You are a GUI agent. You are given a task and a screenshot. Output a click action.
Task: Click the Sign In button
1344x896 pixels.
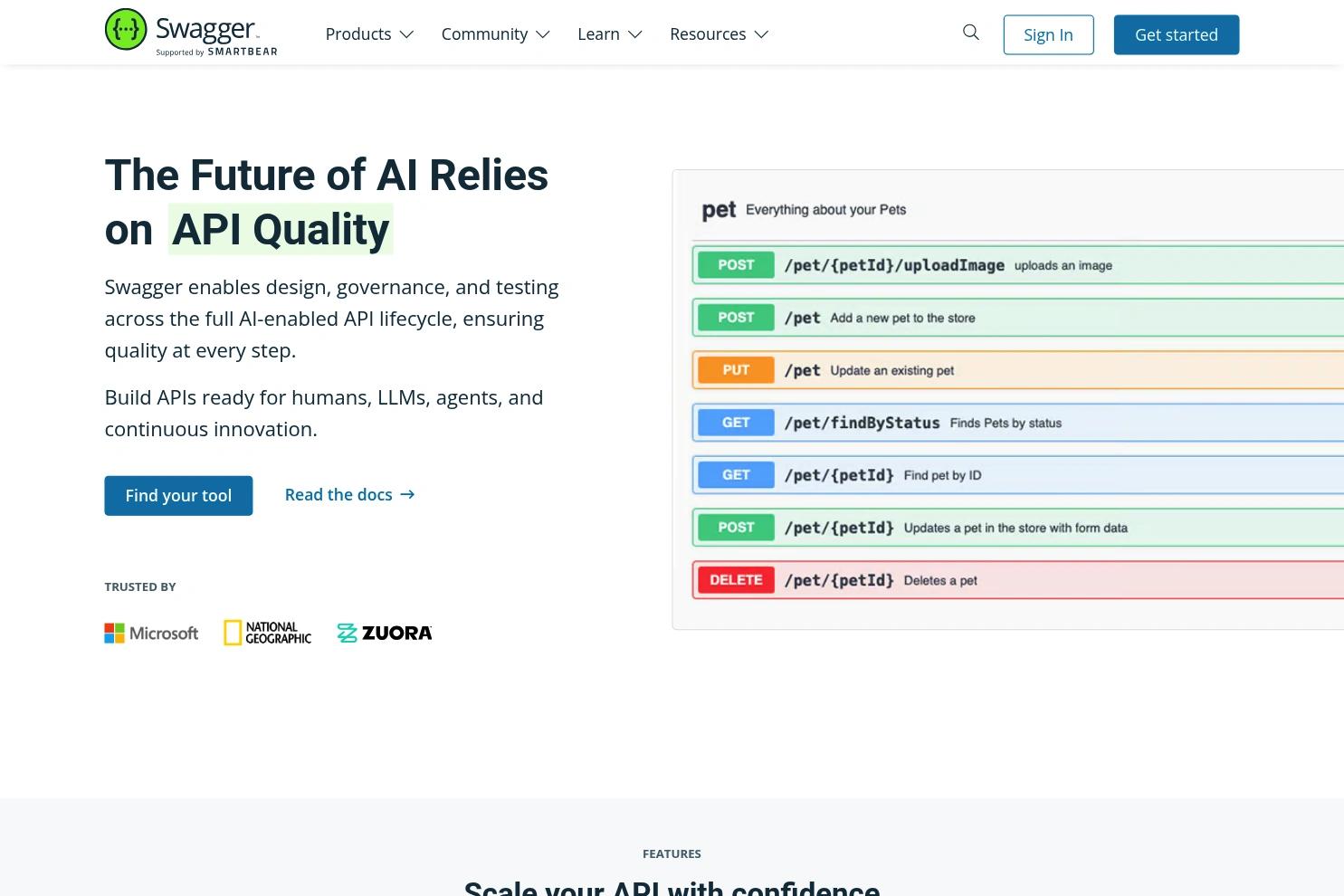[x=1048, y=34]
